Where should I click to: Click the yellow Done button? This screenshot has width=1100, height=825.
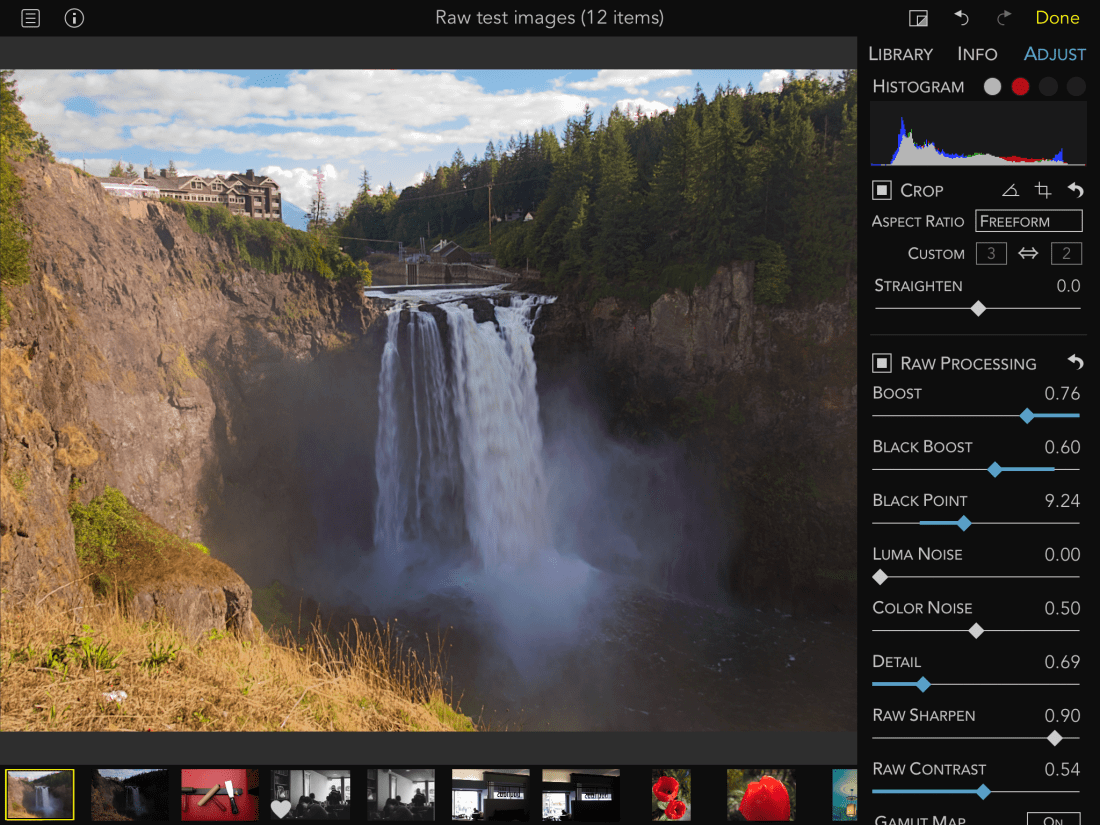pyautogui.click(x=1057, y=18)
